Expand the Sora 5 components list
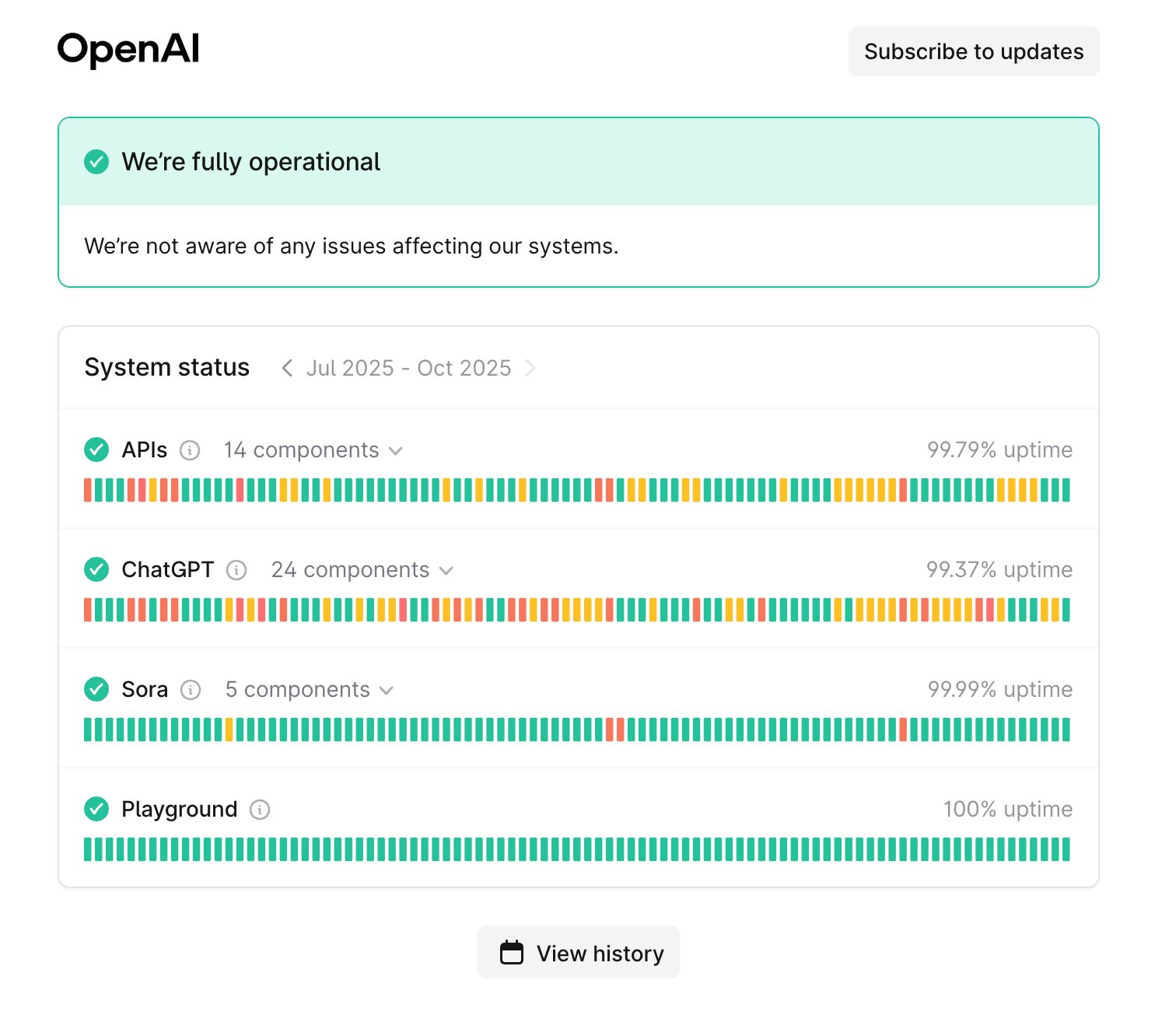Screen dimensions: 1176x1022 [309, 690]
